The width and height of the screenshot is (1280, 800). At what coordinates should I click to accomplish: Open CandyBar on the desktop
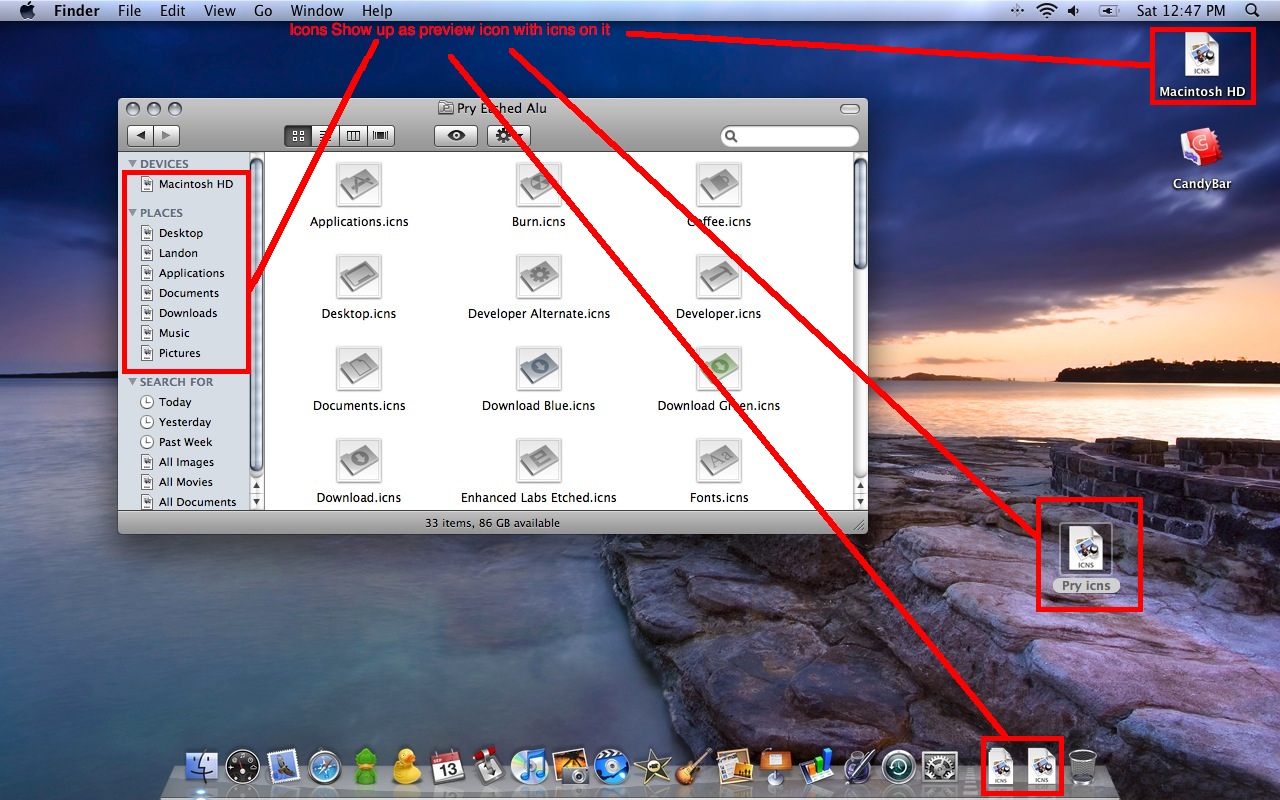coord(1202,158)
